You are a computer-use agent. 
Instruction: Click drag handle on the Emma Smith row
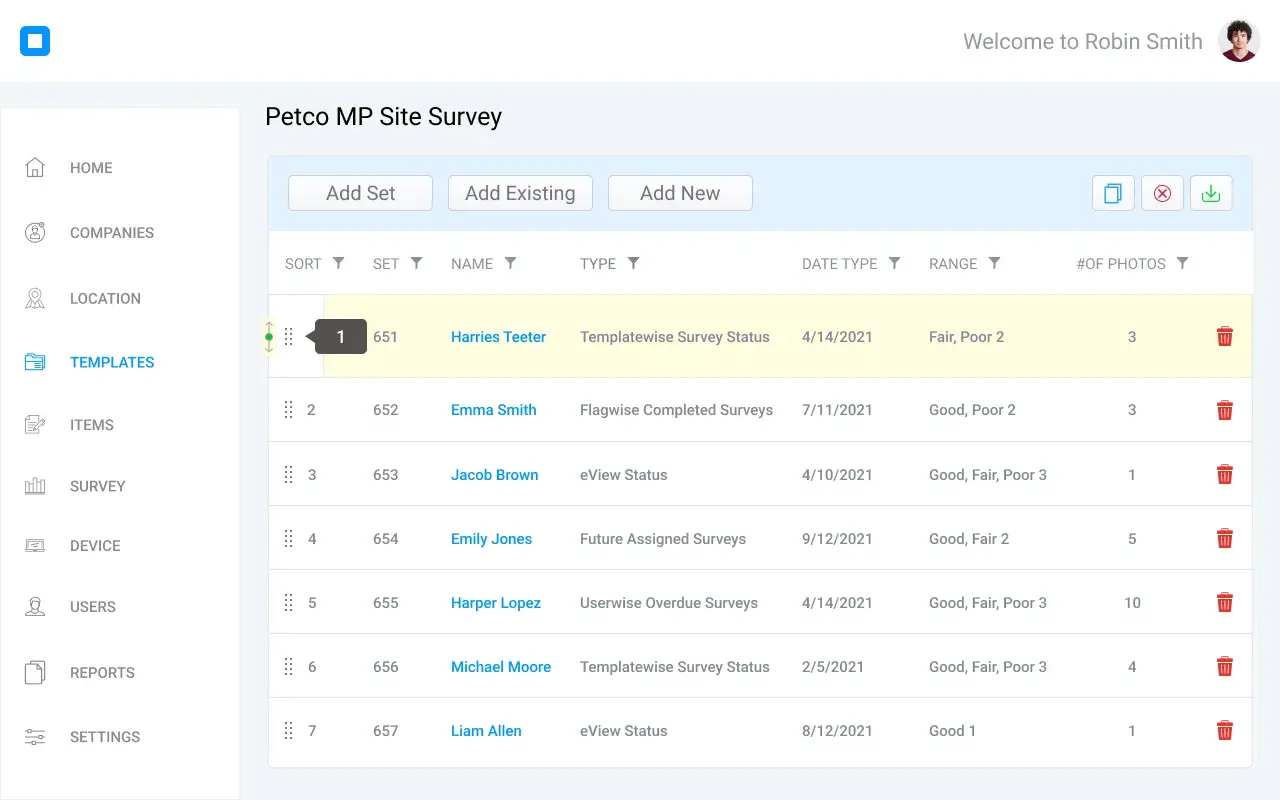pos(289,410)
